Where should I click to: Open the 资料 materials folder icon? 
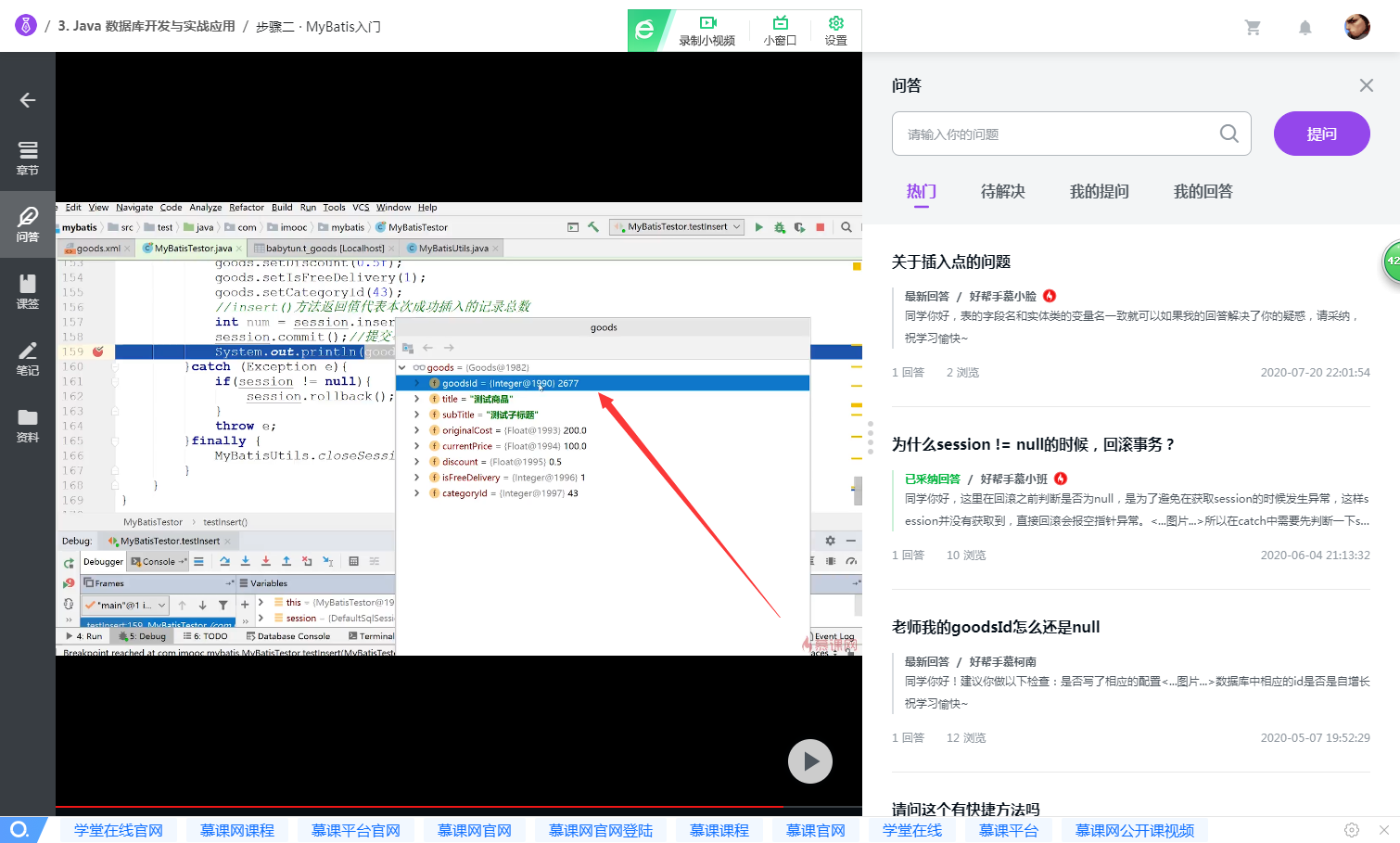click(28, 425)
